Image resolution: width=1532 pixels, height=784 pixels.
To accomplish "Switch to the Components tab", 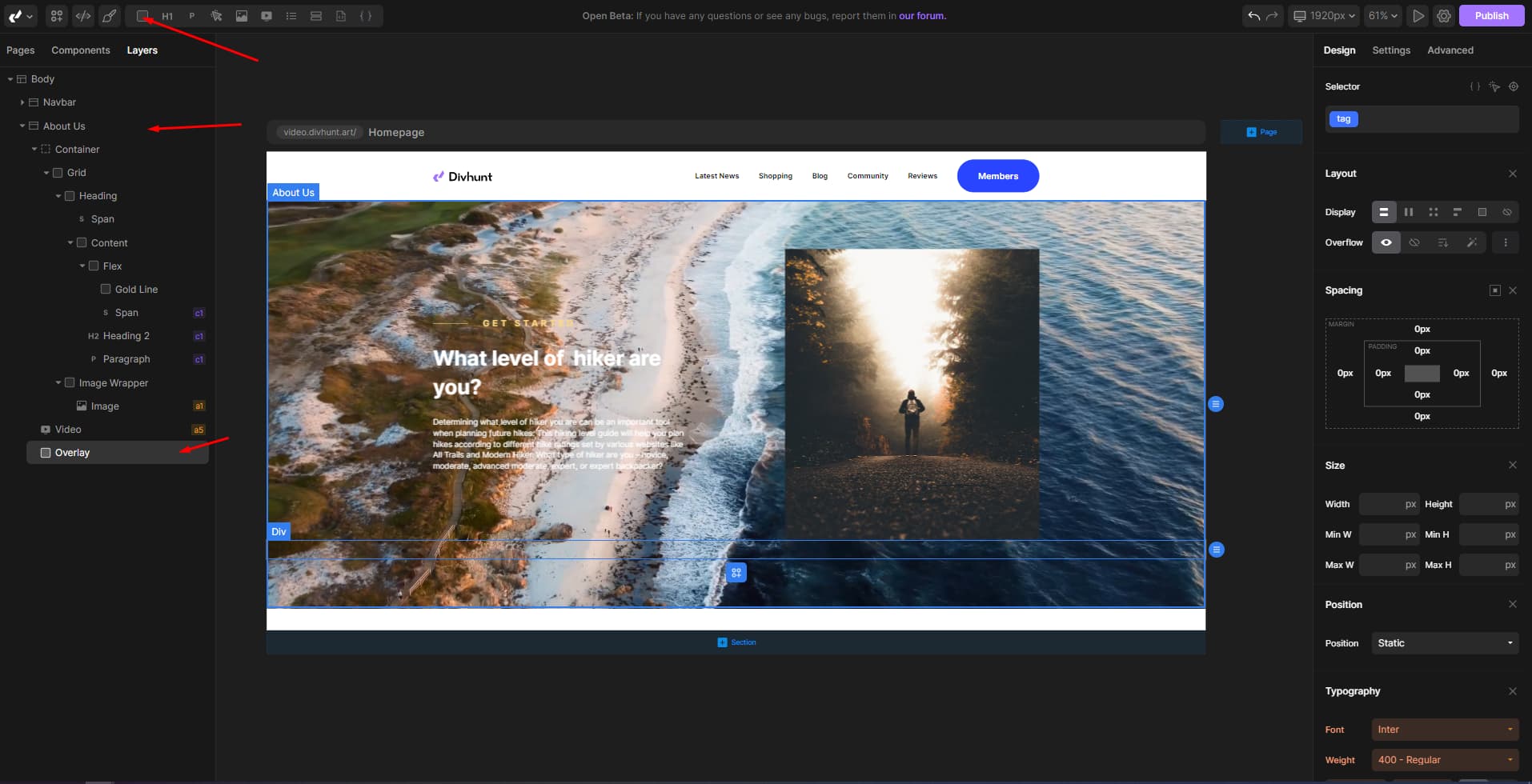I will click(81, 50).
